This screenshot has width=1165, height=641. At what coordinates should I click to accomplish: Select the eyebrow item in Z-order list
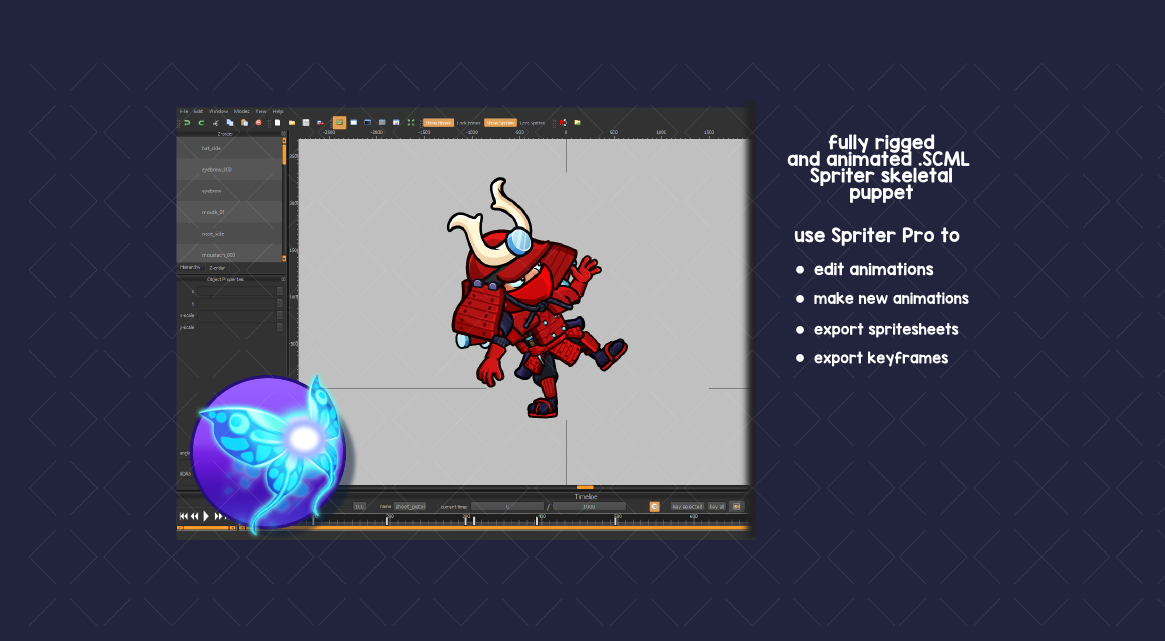tap(229, 191)
